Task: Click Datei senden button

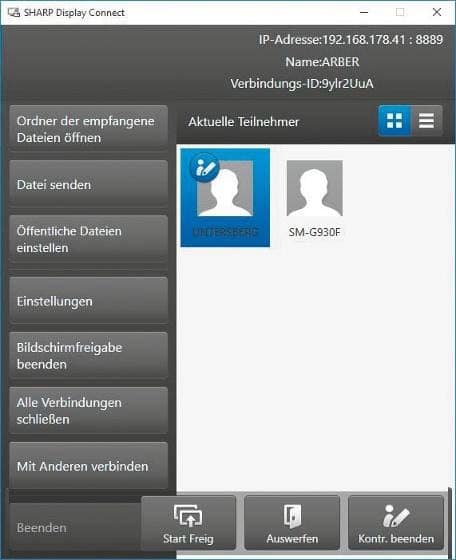Action: pyautogui.click(x=89, y=185)
